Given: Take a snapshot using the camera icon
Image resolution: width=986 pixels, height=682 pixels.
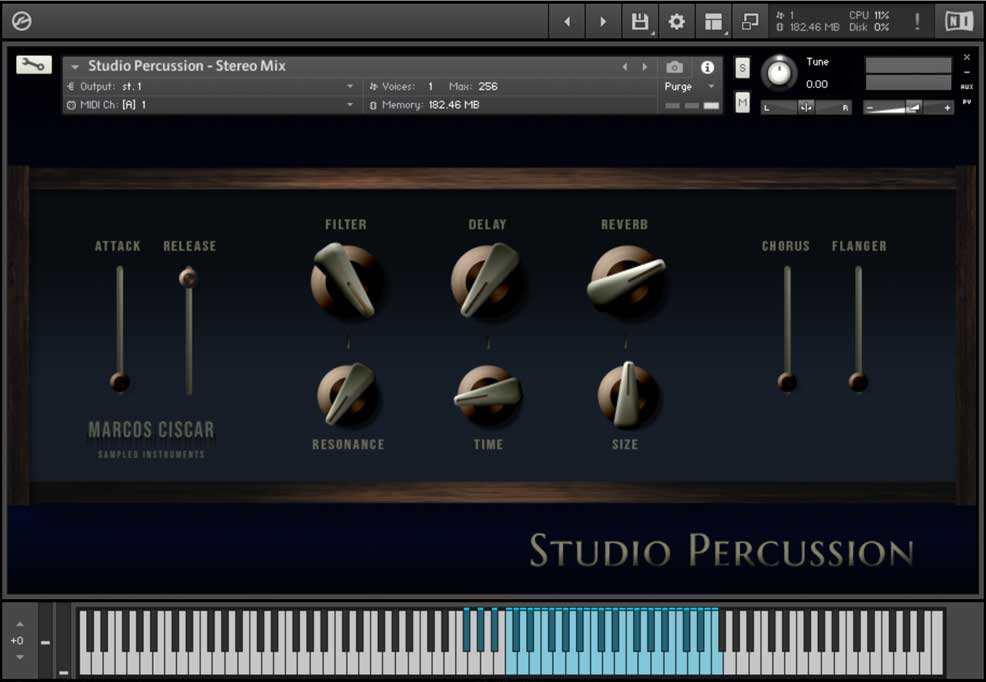Looking at the screenshot, I should pyautogui.click(x=675, y=67).
